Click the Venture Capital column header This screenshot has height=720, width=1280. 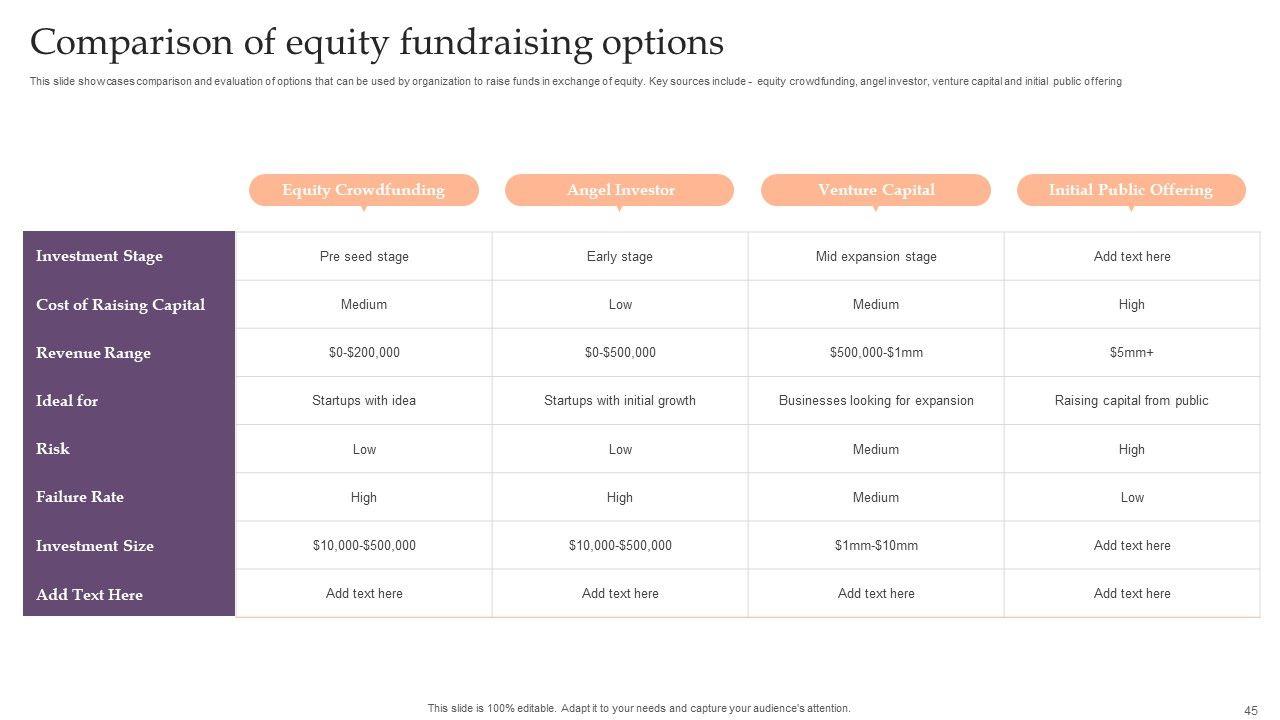click(876, 190)
